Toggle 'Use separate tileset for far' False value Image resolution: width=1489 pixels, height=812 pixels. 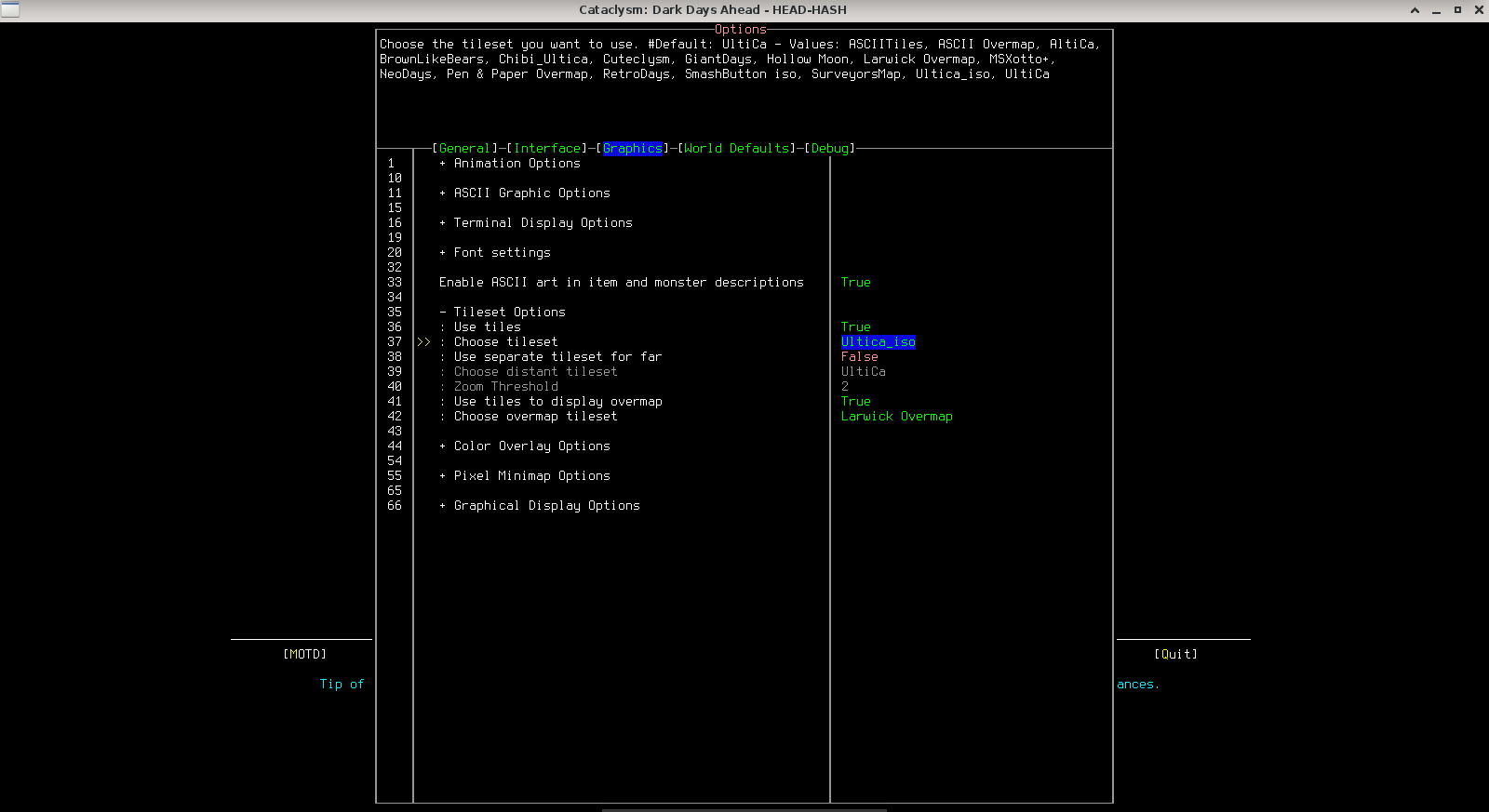coord(859,357)
